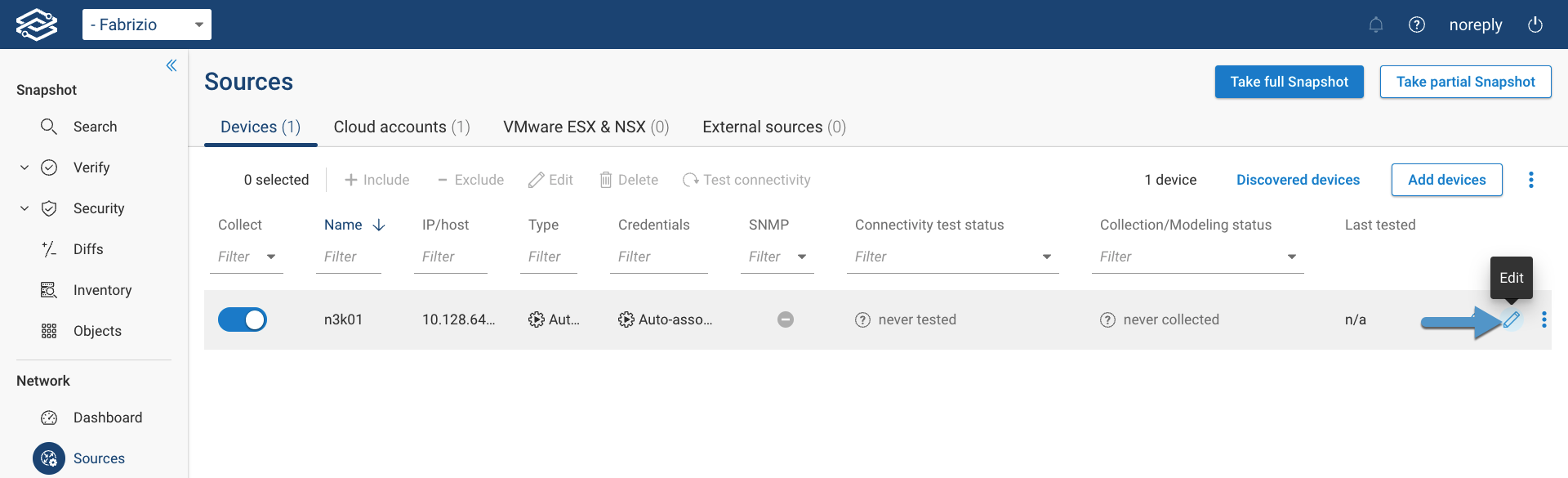Click the Verify checkmark circle icon
This screenshot has width=1568, height=478.
click(49, 168)
